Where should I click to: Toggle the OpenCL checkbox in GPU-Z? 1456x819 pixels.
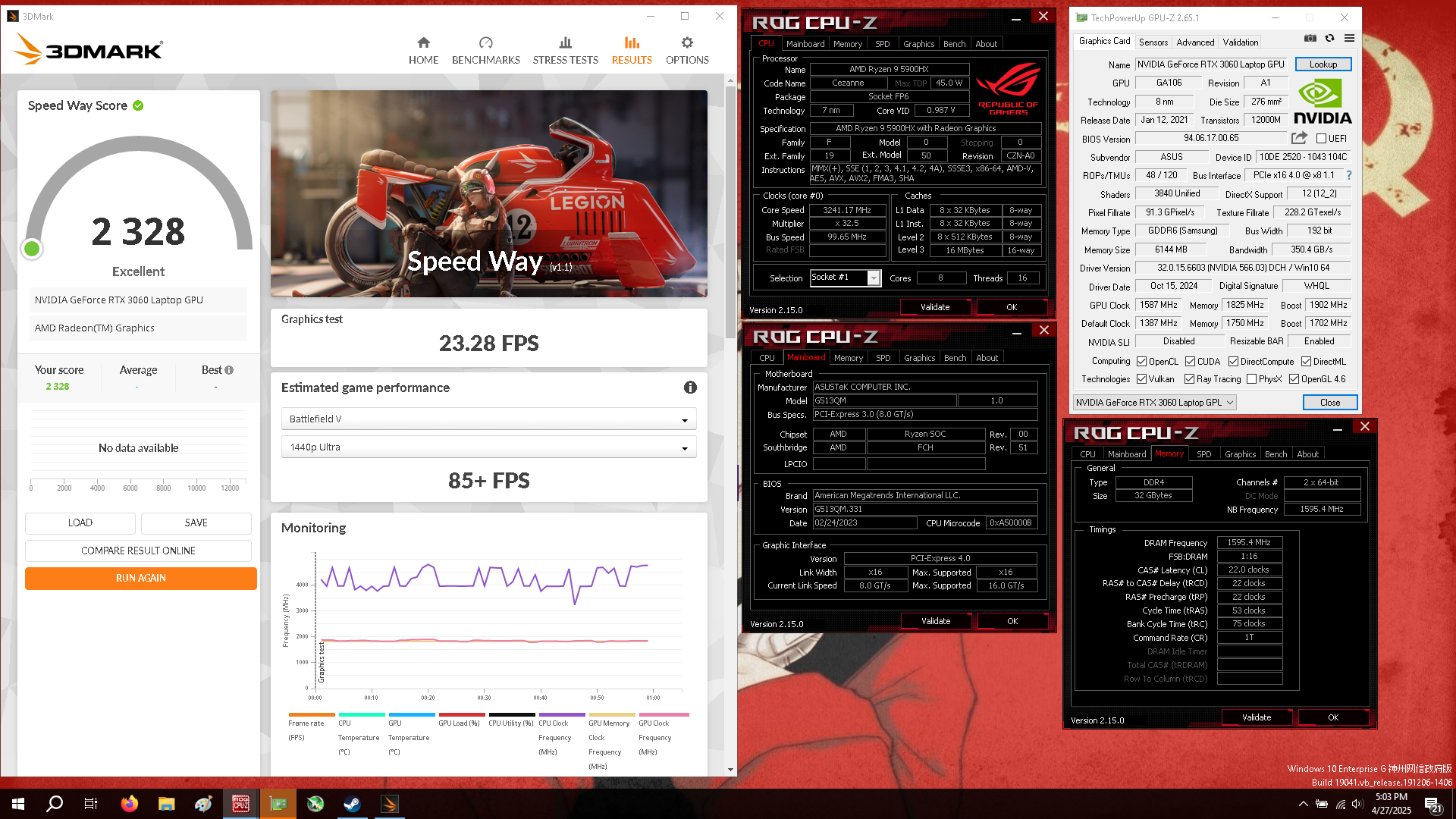point(1141,362)
